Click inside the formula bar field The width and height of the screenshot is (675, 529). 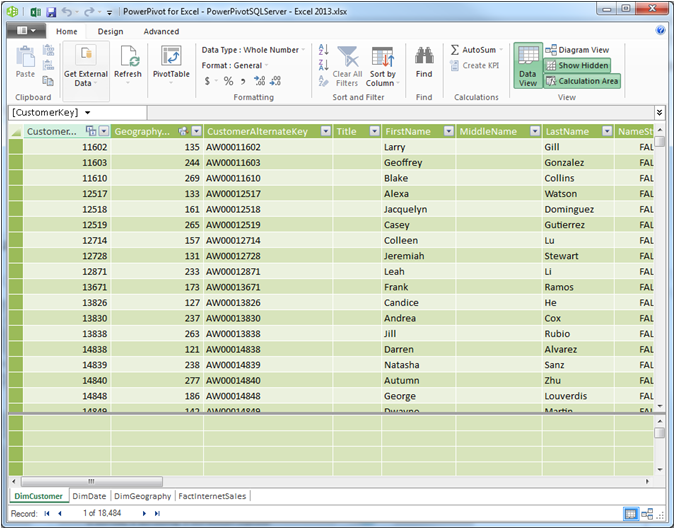400,113
